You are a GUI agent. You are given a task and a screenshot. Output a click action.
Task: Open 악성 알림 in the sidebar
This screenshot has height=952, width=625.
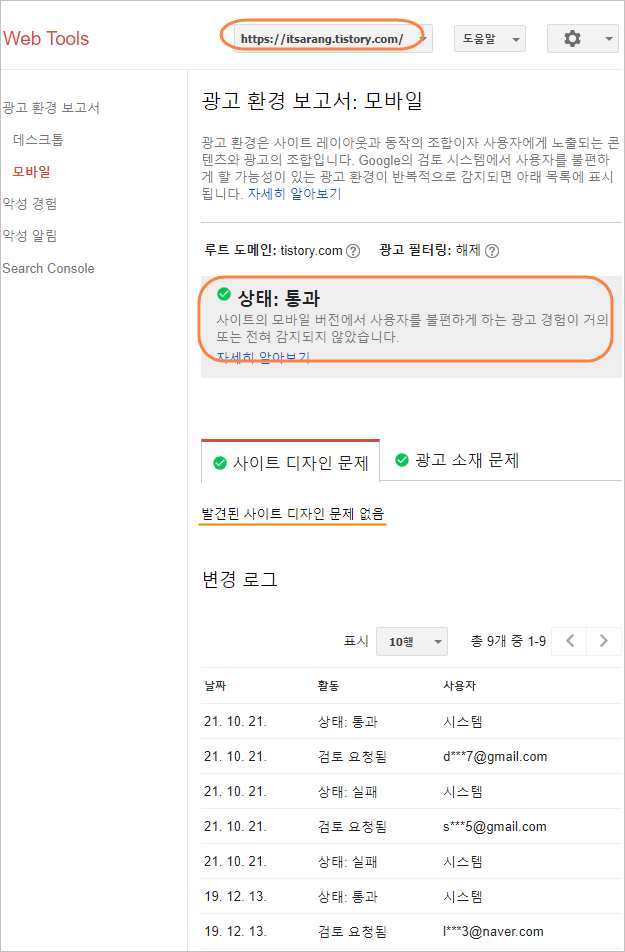click(x=30, y=236)
